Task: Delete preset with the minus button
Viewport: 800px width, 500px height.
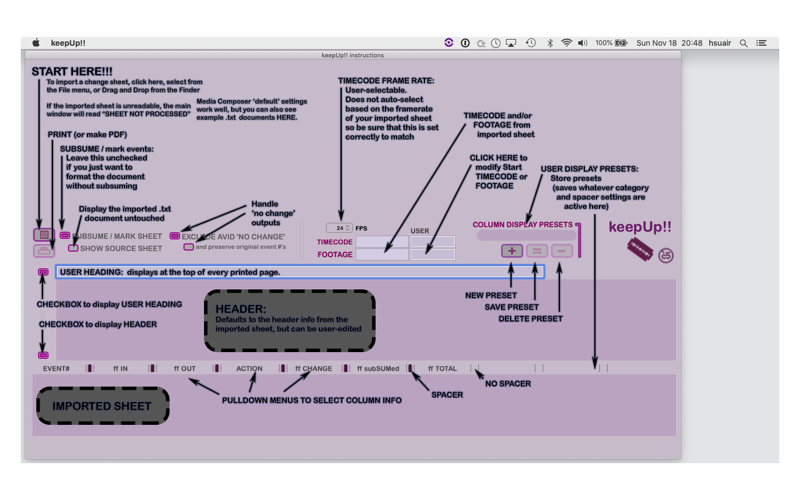Action: 561,251
